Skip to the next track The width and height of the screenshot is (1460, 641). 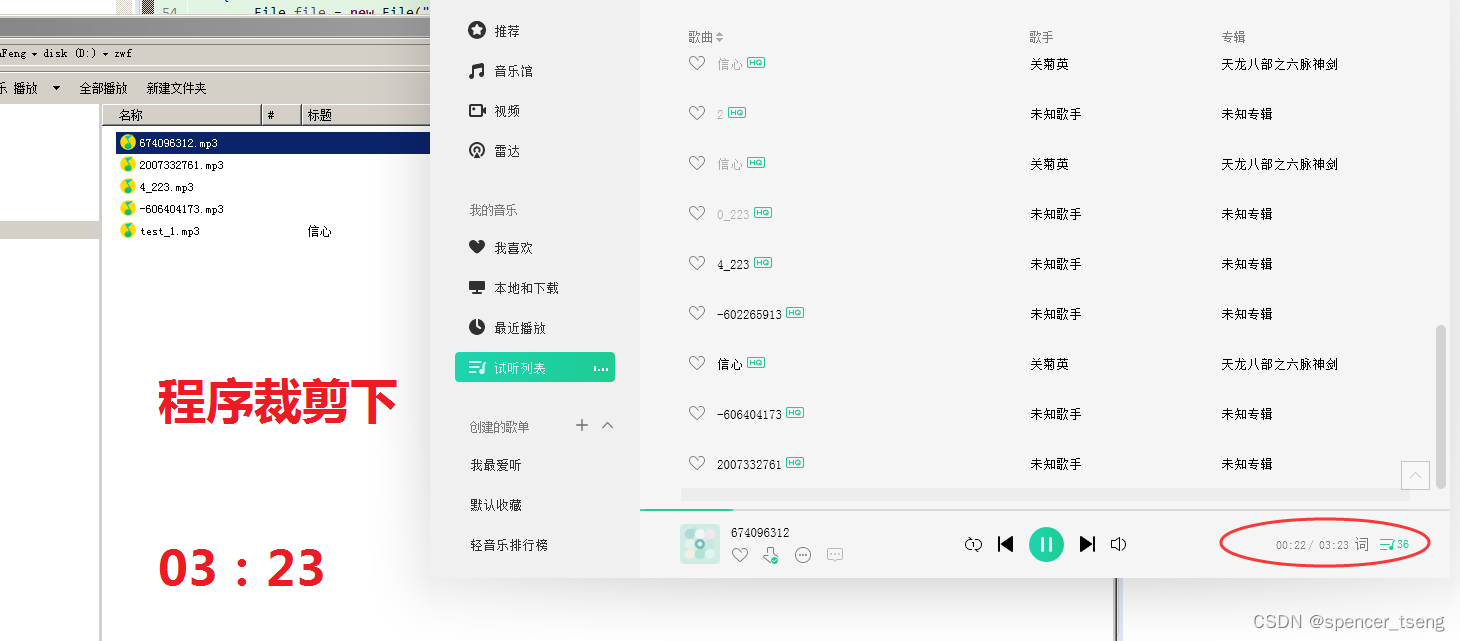click(x=1086, y=544)
